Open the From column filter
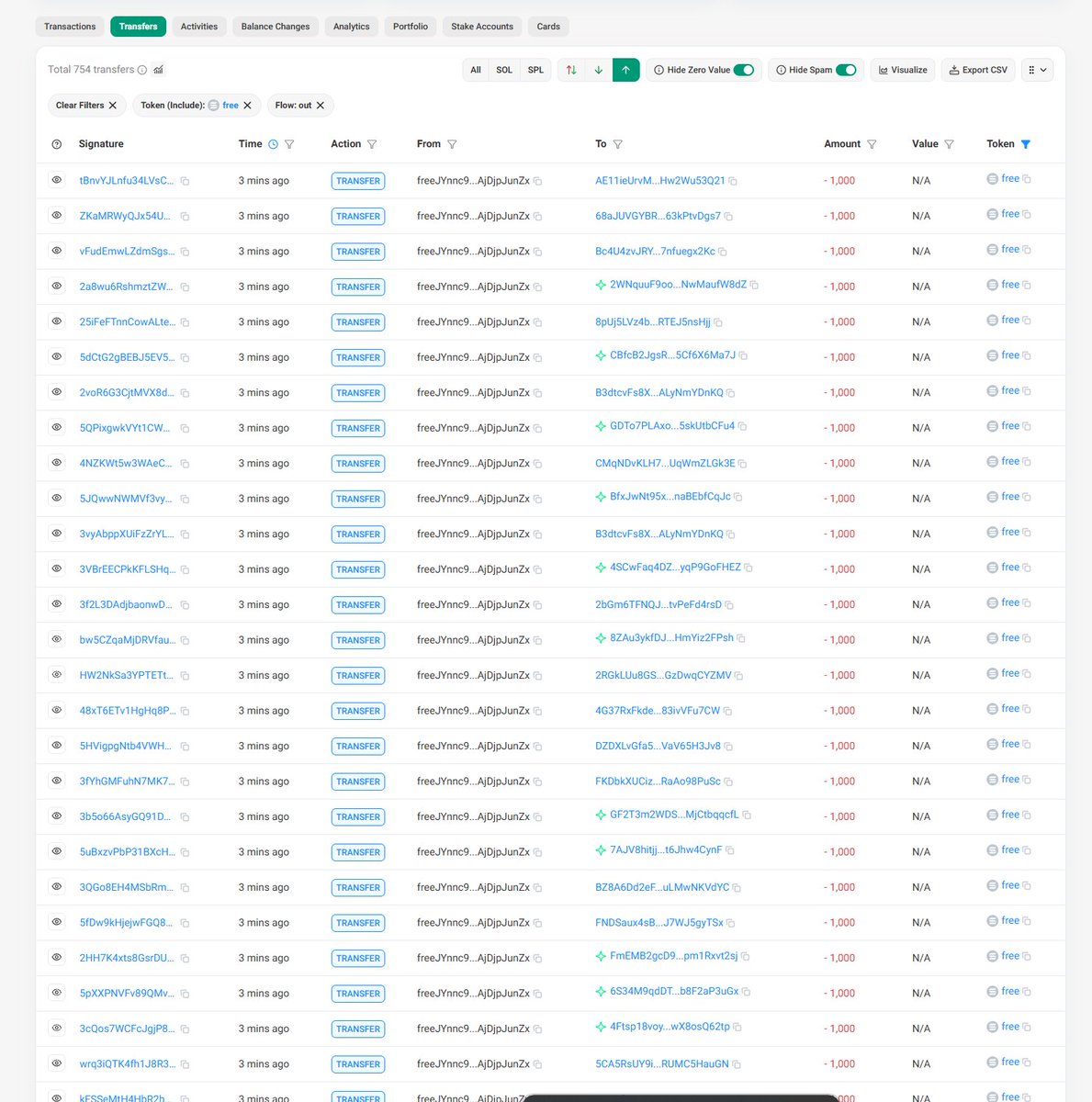The height and width of the screenshot is (1102, 1092). [452, 144]
